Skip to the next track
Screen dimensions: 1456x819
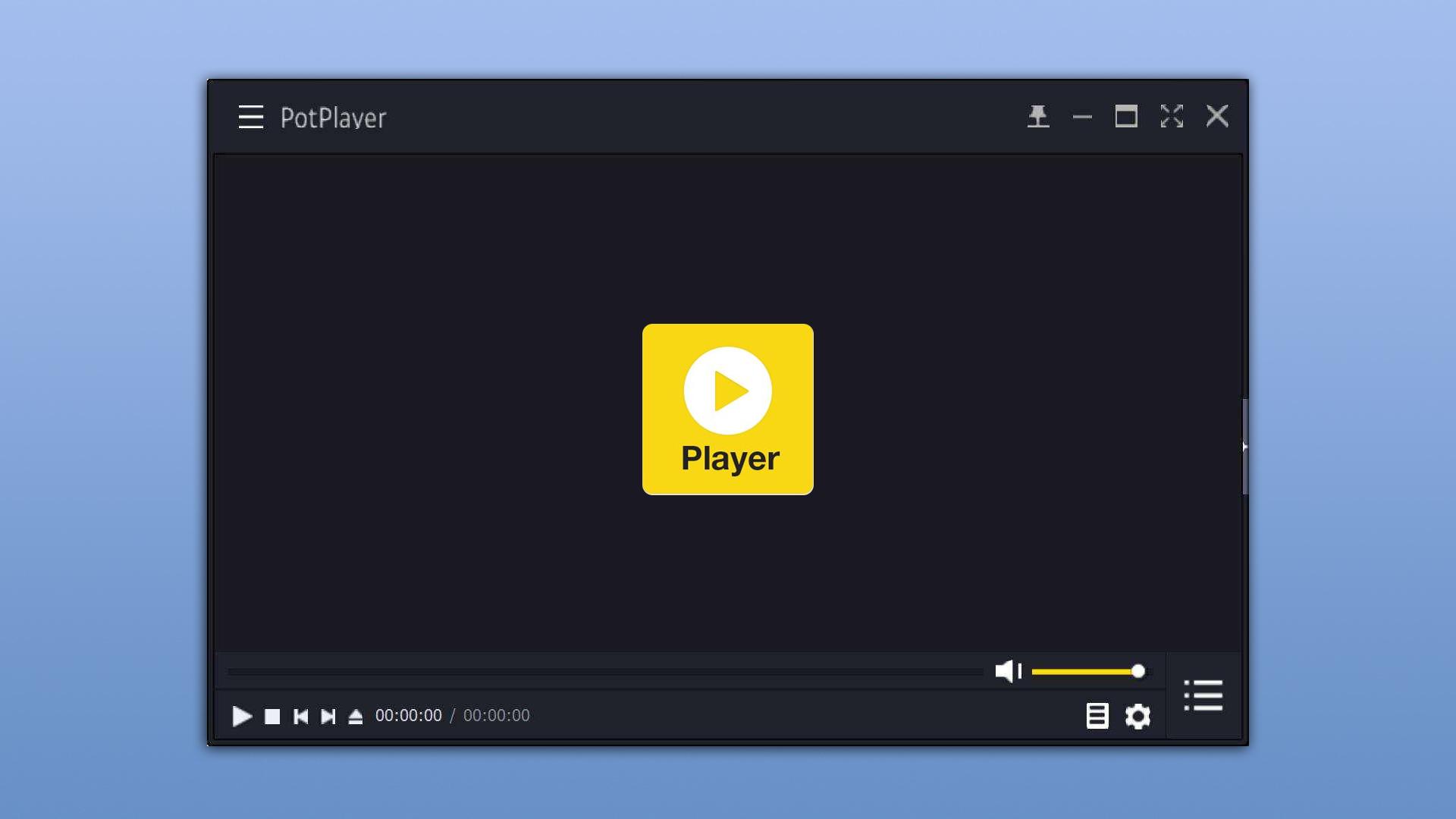pyautogui.click(x=328, y=716)
